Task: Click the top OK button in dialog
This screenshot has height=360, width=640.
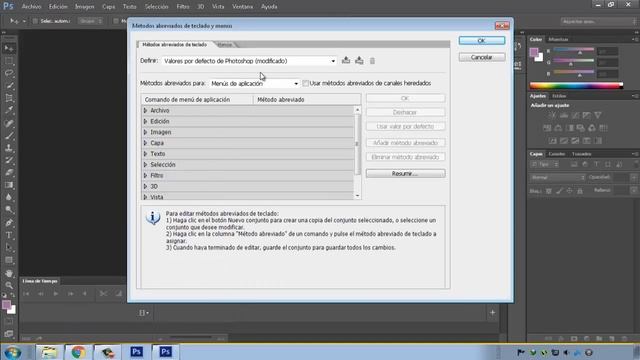Action: tap(482, 40)
